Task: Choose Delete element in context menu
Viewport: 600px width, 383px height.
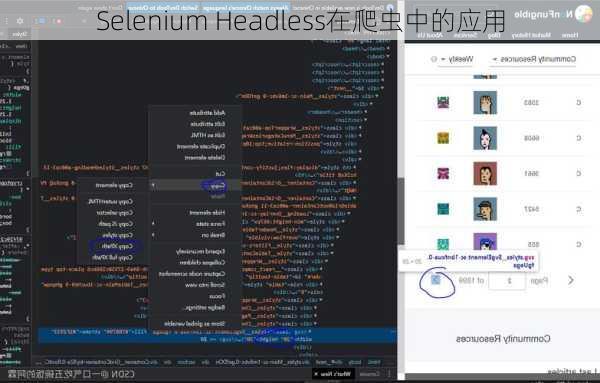Action: (195, 158)
